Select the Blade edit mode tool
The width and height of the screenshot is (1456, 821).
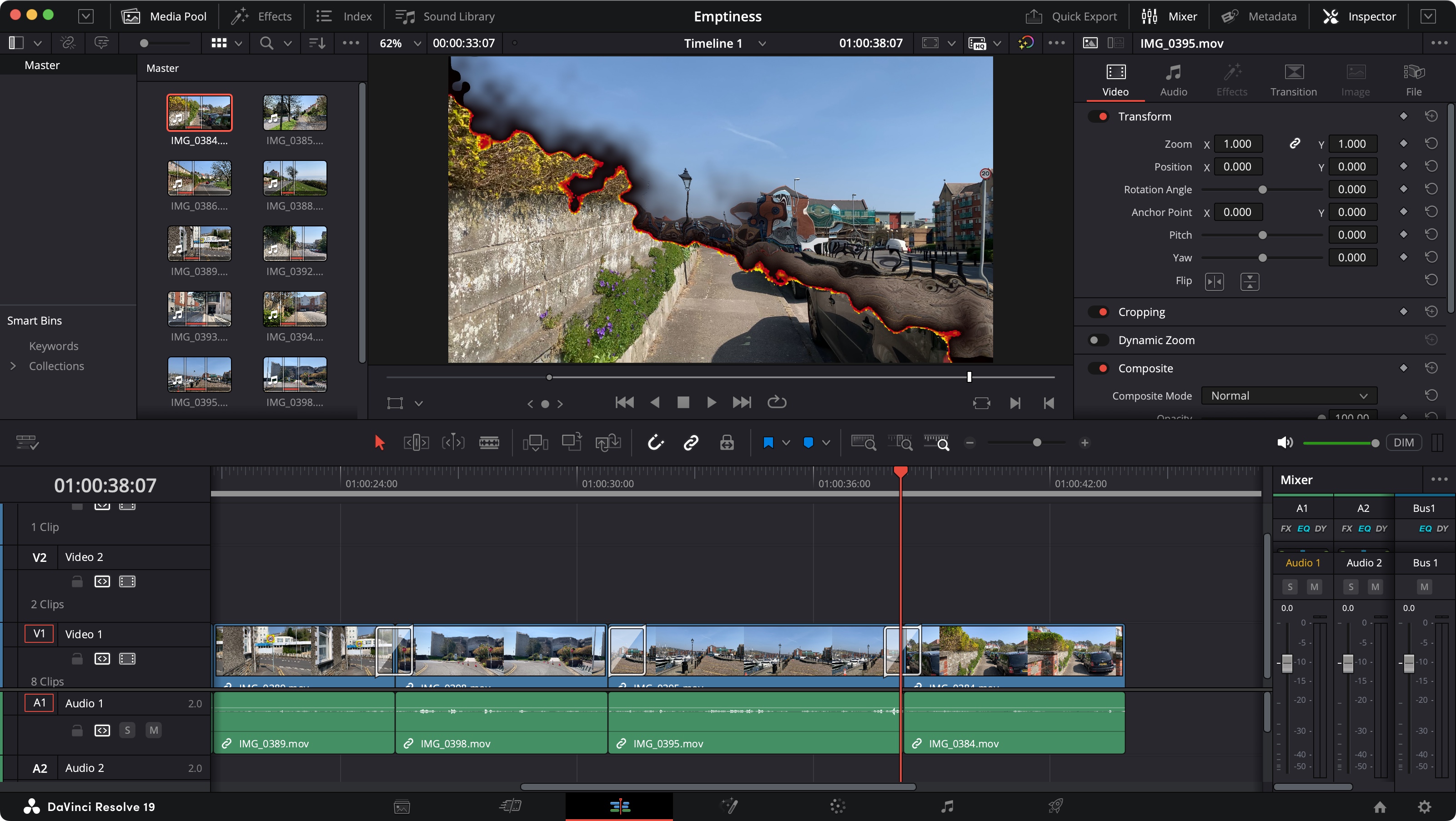[489, 442]
